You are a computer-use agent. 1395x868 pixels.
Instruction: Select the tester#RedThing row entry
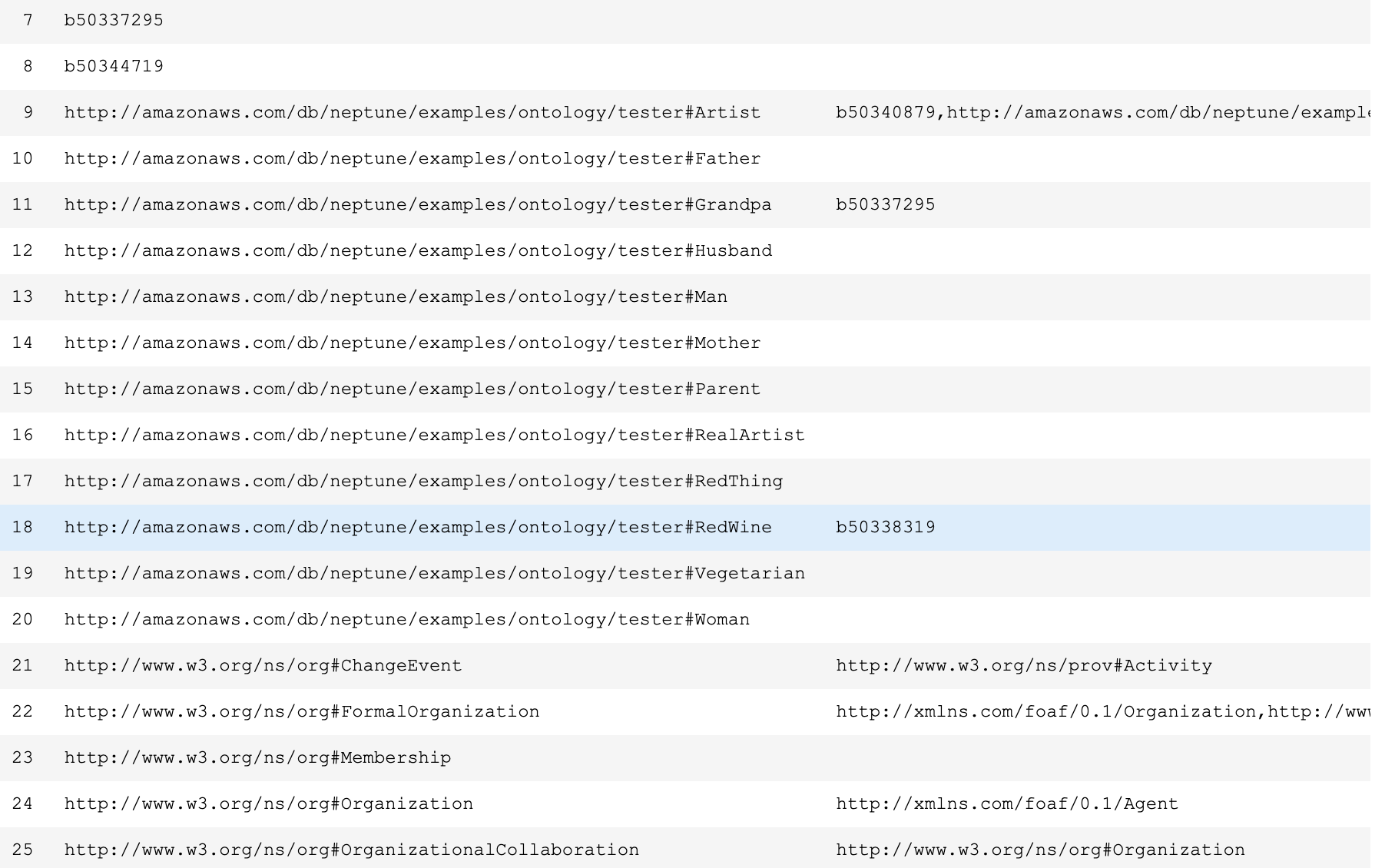[x=423, y=481]
